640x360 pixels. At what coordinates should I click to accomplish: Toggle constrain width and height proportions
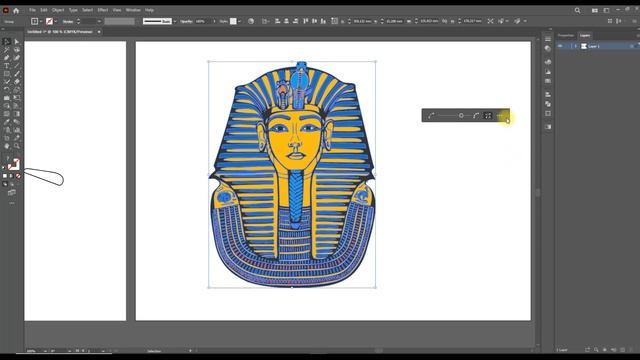pyautogui.click(x=444, y=21)
